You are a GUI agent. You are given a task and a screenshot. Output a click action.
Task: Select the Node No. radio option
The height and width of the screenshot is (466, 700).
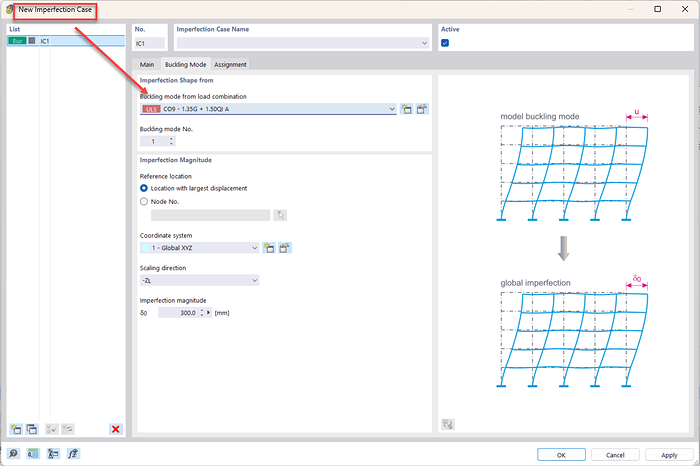144,202
